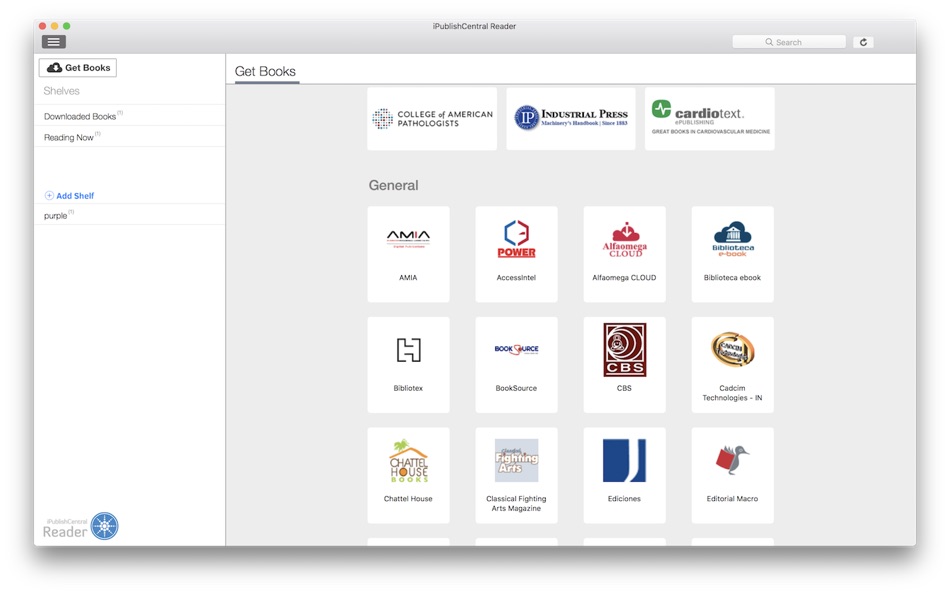Screen dimensions: 950x594
Task: Open Downloaded Books shelf
Action: point(130,116)
